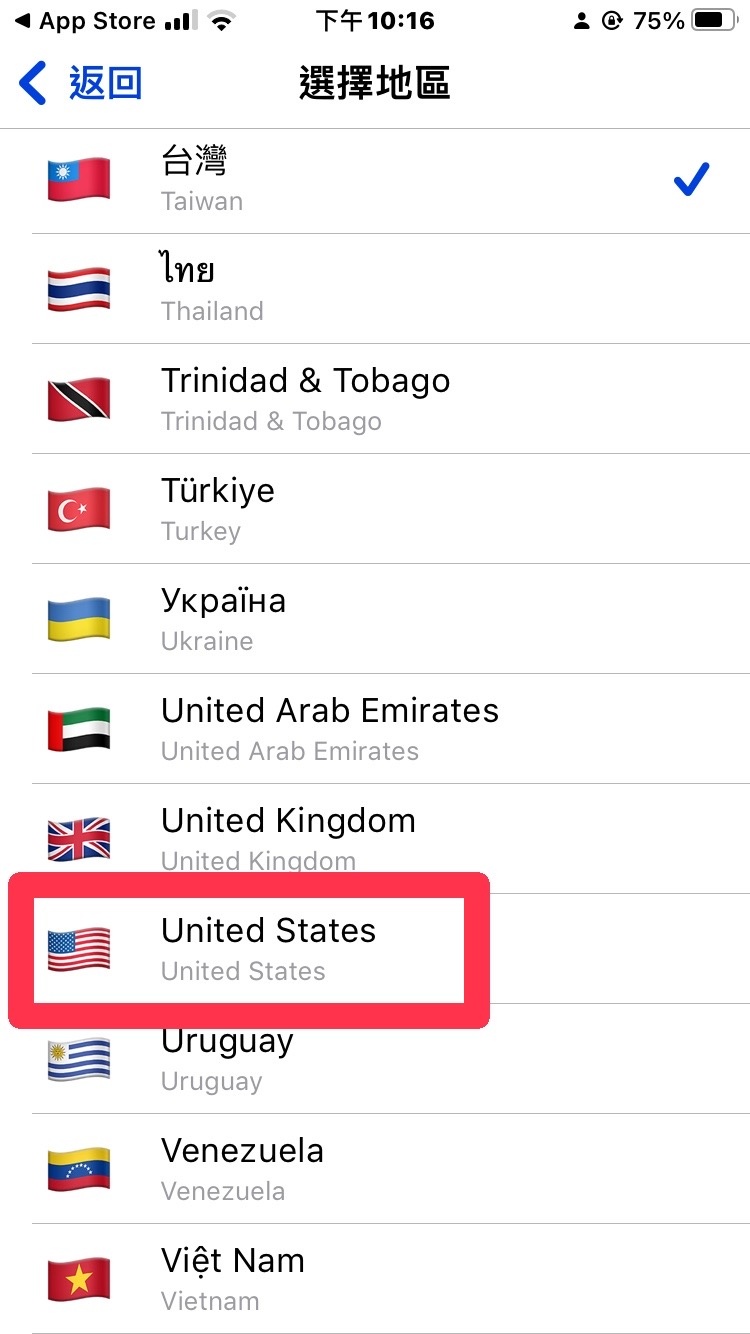Tap the 選擇地區 page title
Image resolution: width=750 pixels, height=1334 pixels.
(375, 83)
